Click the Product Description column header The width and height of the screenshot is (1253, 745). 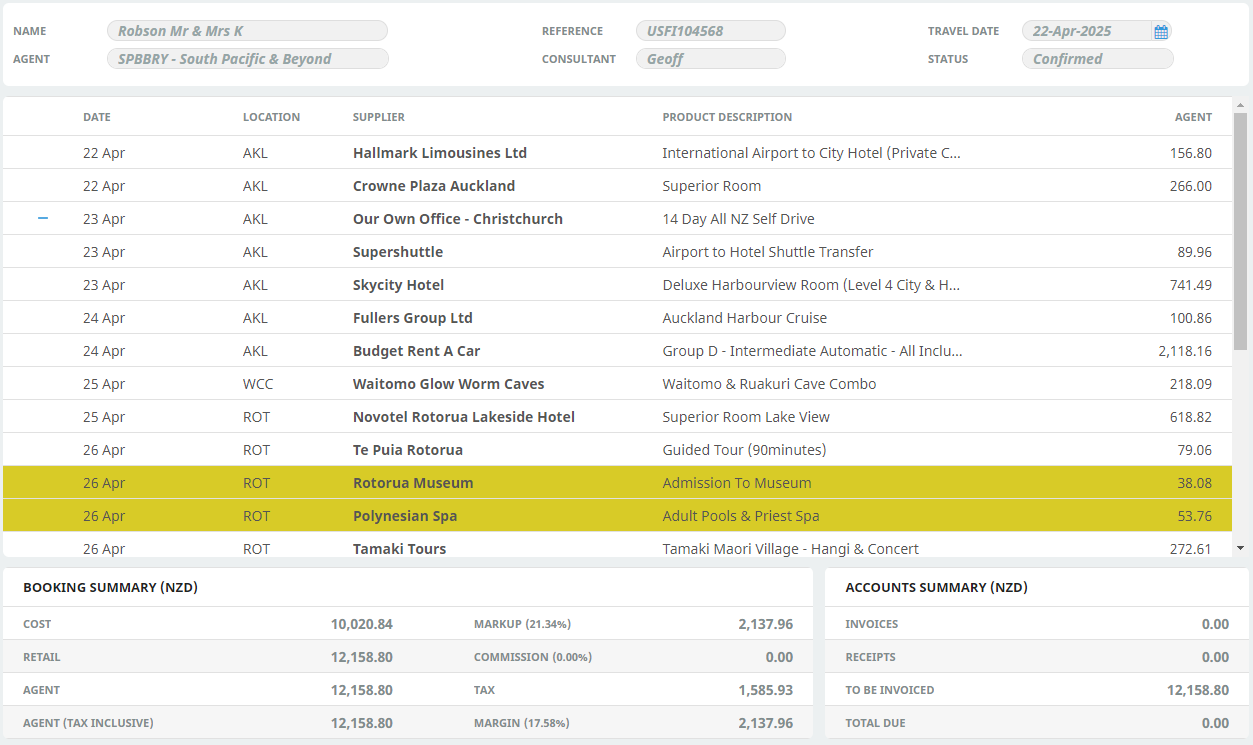727,117
